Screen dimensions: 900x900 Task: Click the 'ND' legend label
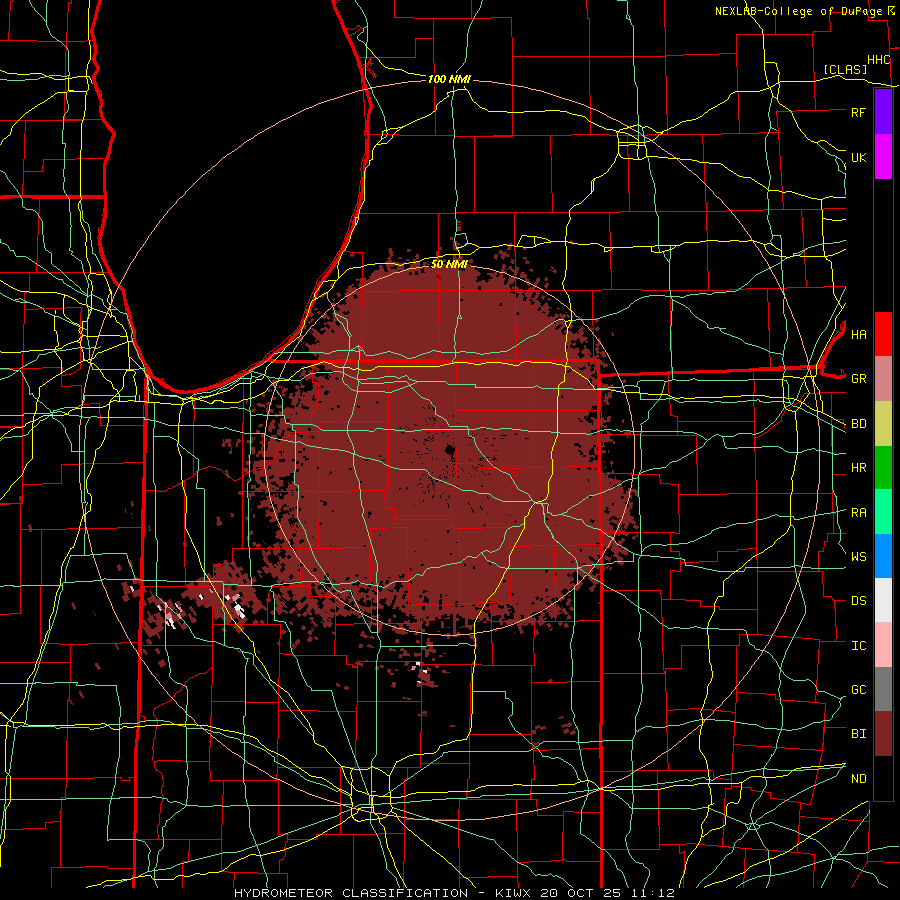[x=858, y=779]
